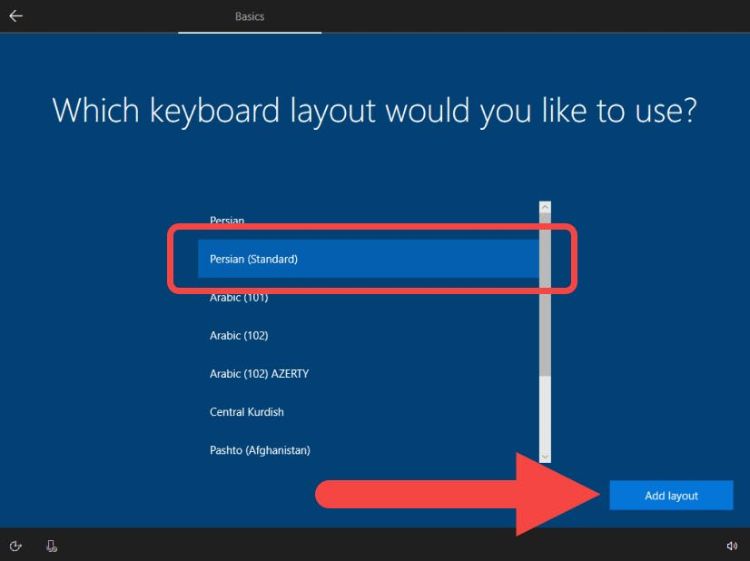
Task: Click the volume speaker icon
Action: (x=732, y=546)
